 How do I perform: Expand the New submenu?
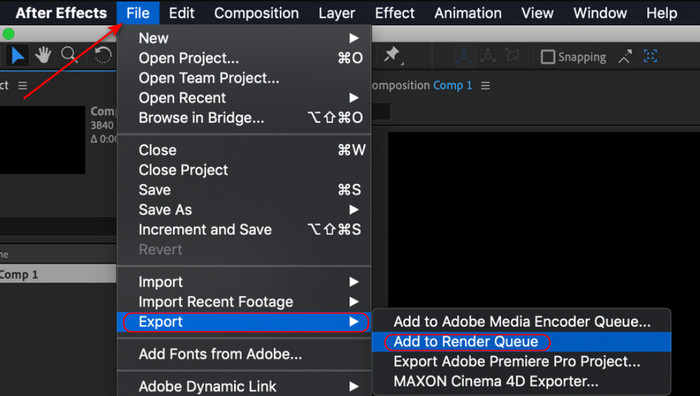[244, 38]
